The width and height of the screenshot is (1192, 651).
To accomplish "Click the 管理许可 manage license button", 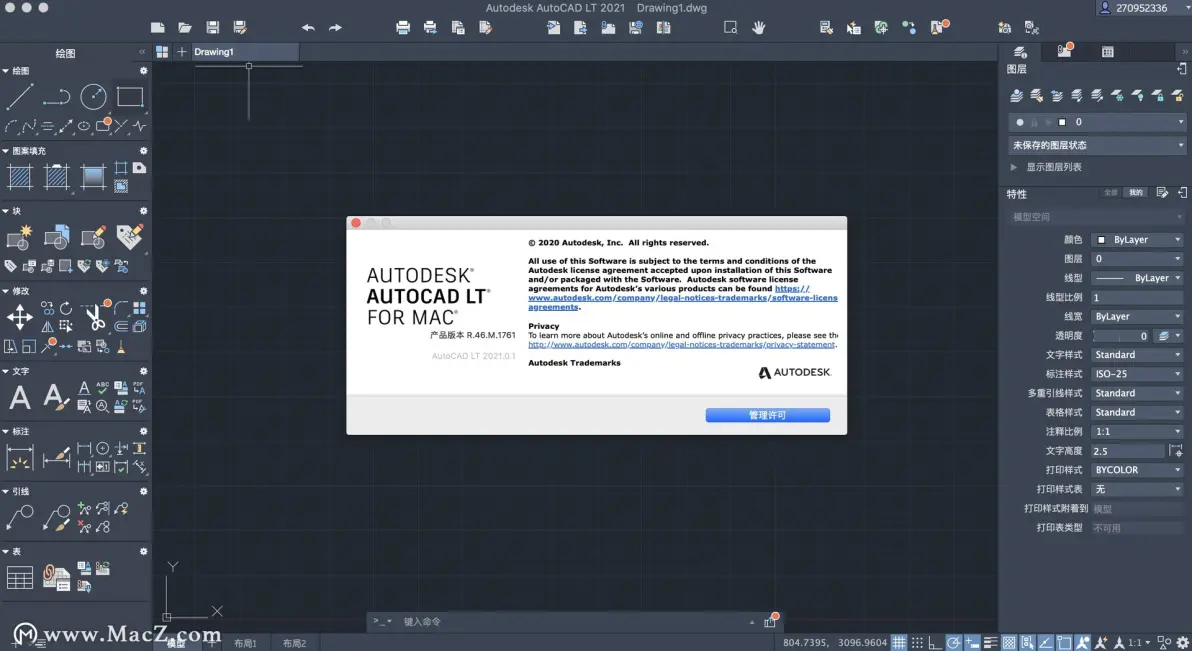I will (x=767, y=415).
